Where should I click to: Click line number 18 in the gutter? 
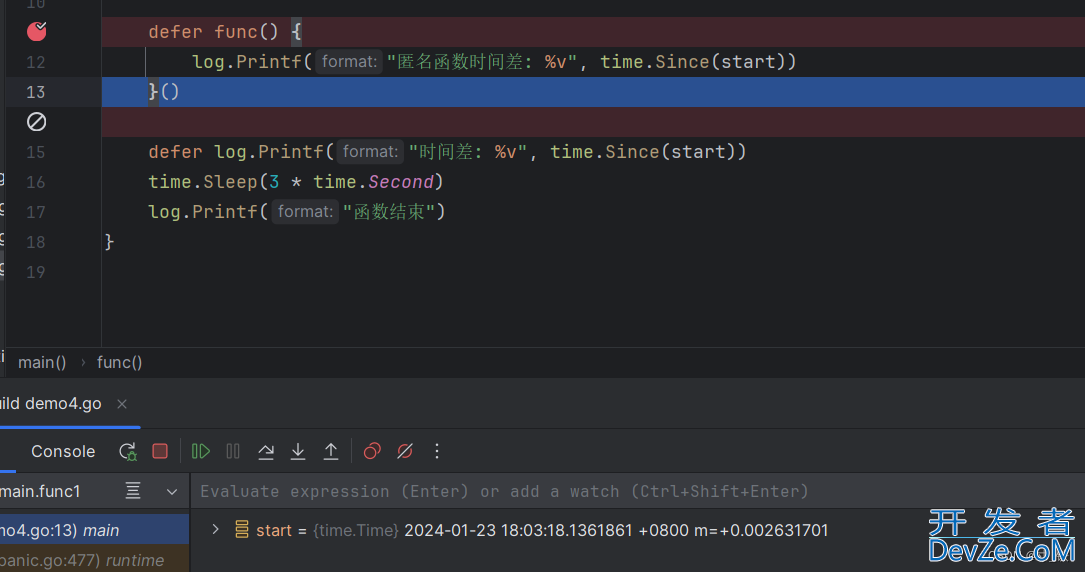pos(36,242)
